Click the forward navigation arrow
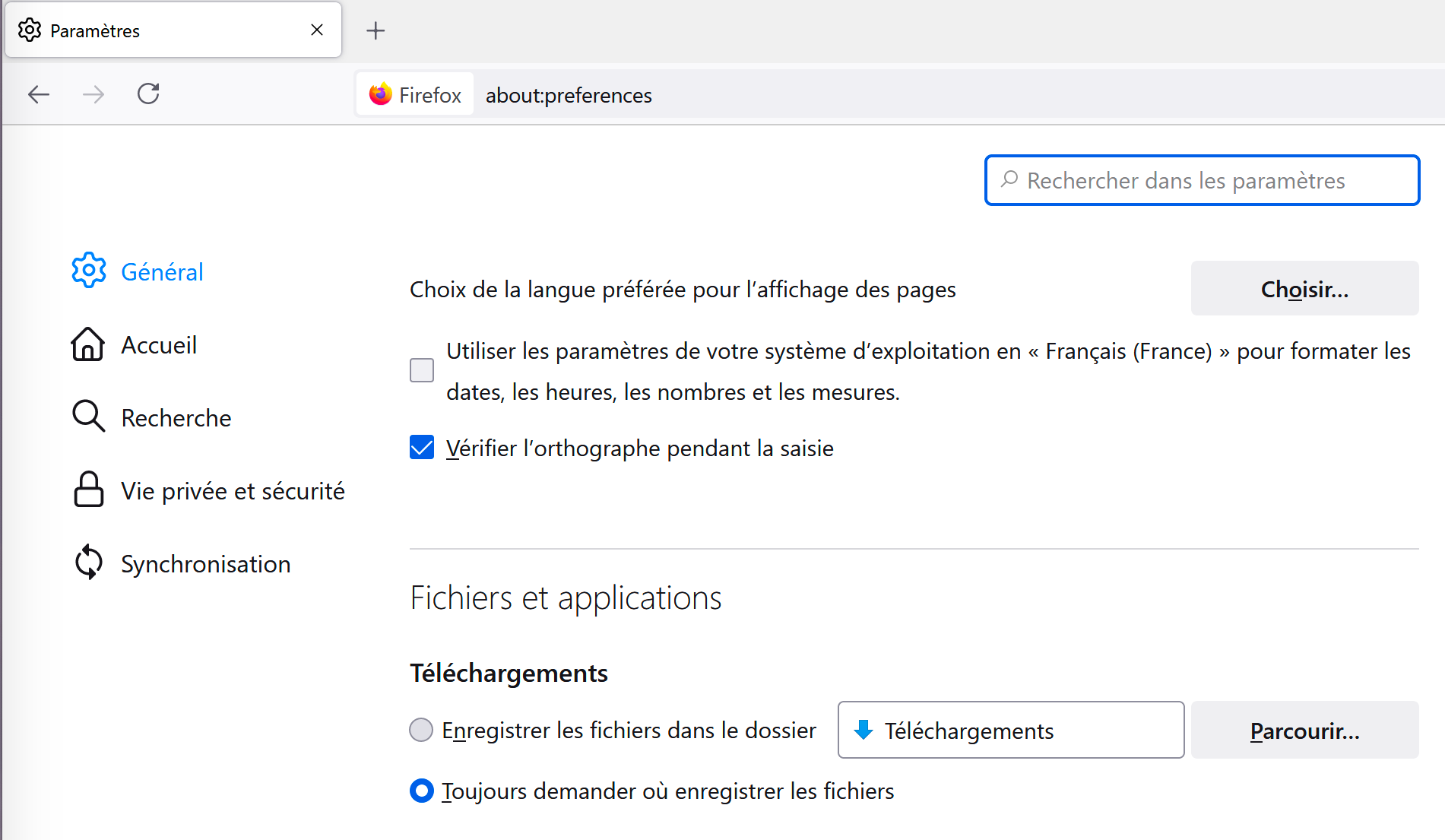 point(93,94)
